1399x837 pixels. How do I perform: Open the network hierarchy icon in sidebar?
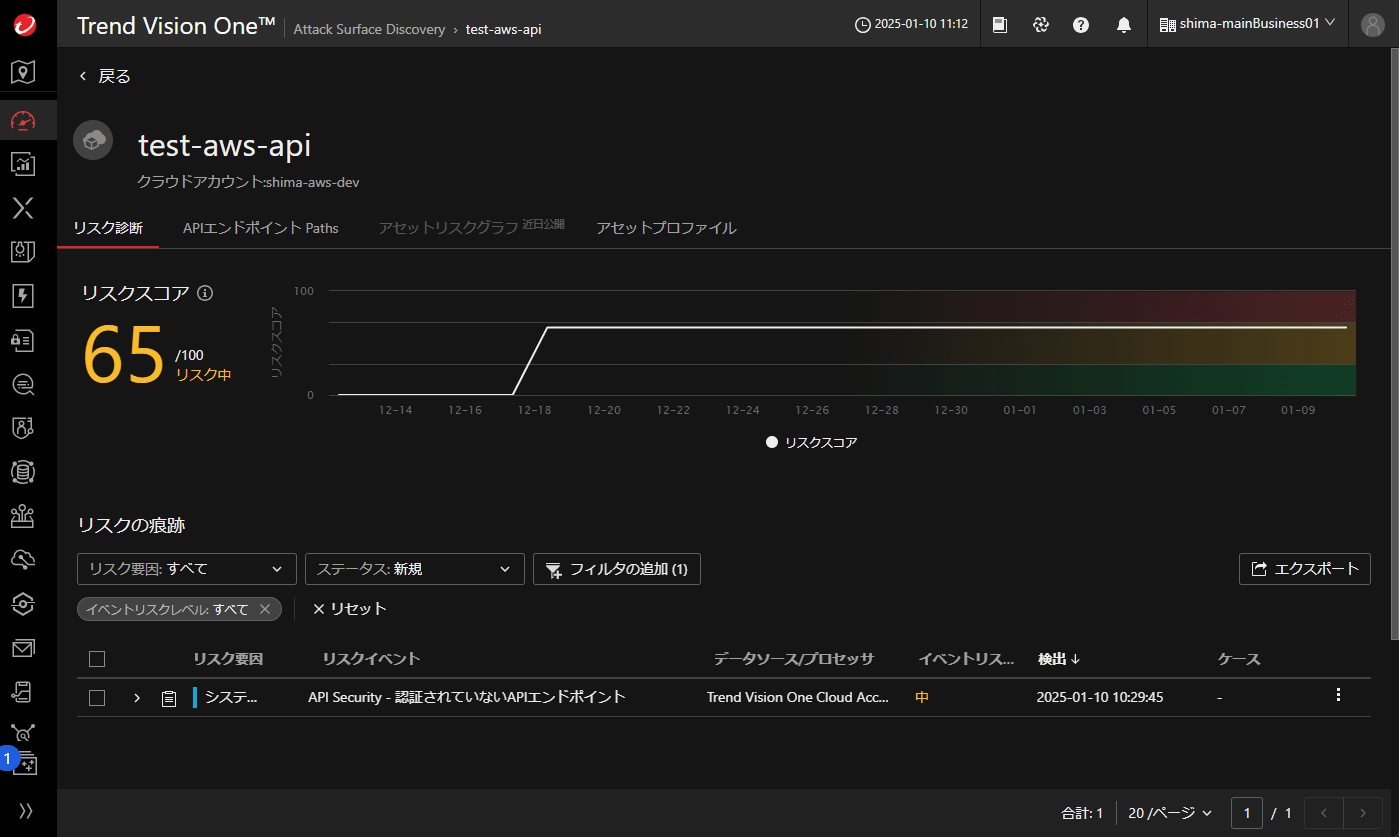pos(23,516)
